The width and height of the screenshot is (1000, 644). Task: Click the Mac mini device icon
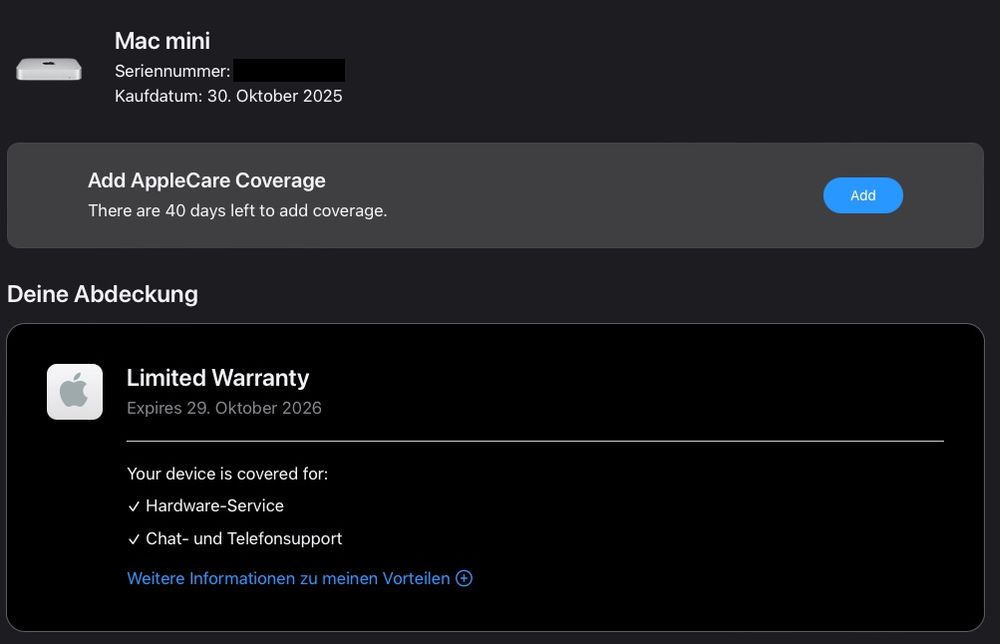pyautogui.click(x=49, y=70)
